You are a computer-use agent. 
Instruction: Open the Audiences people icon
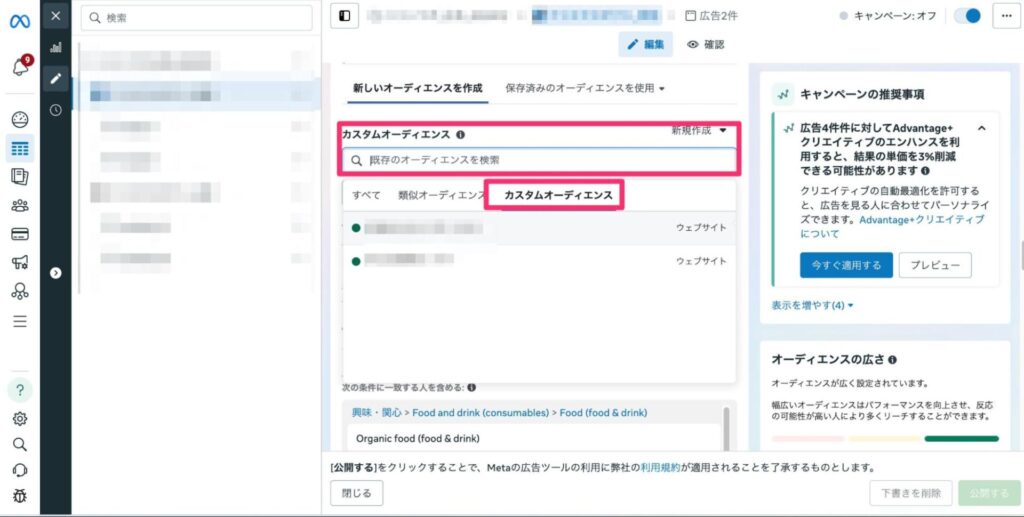[20, 205]
